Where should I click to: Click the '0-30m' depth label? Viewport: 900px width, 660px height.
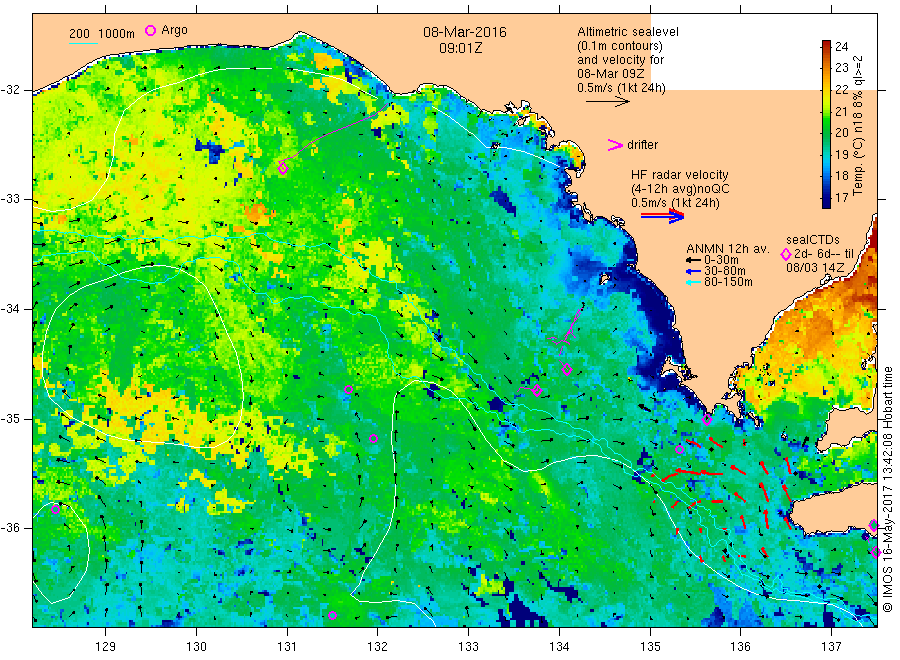pos(721,260)
